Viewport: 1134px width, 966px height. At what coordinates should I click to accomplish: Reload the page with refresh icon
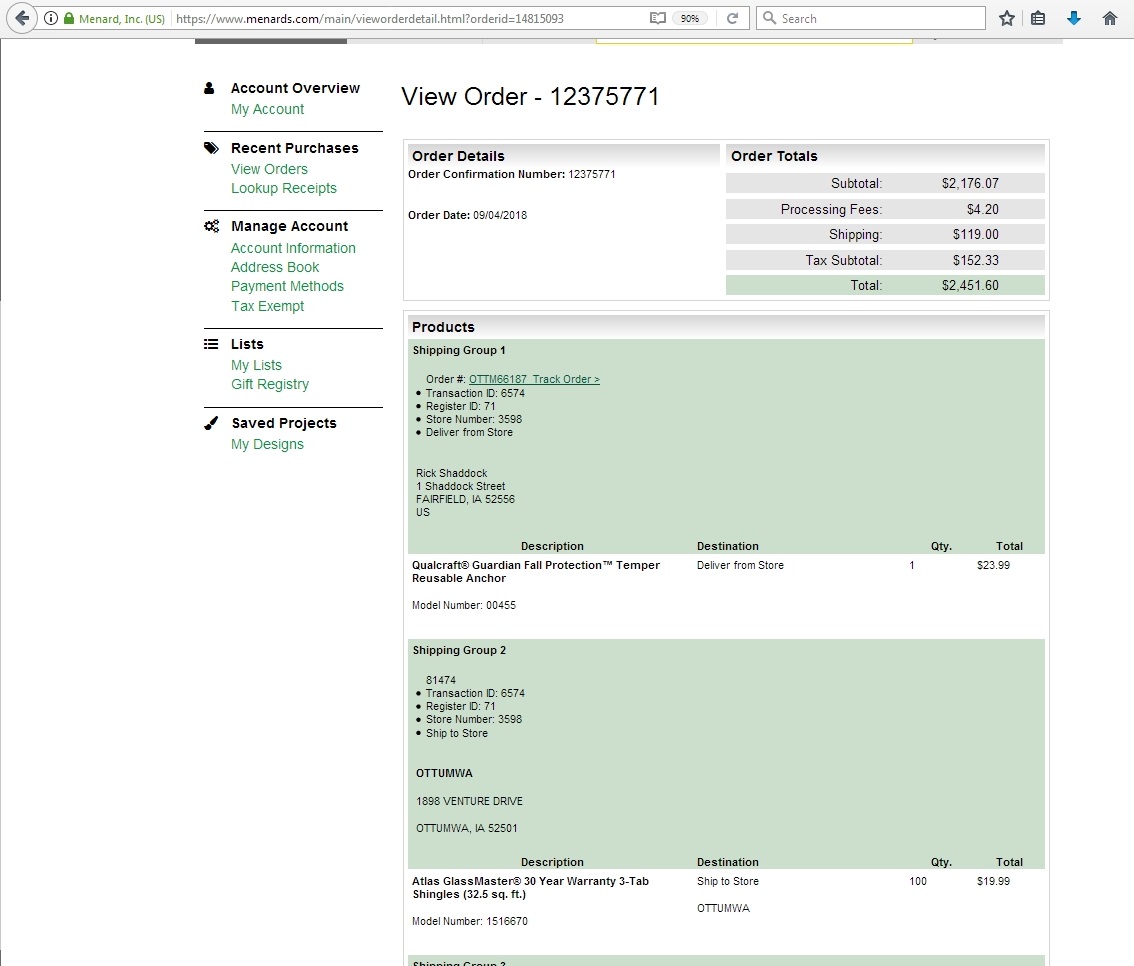733,18
